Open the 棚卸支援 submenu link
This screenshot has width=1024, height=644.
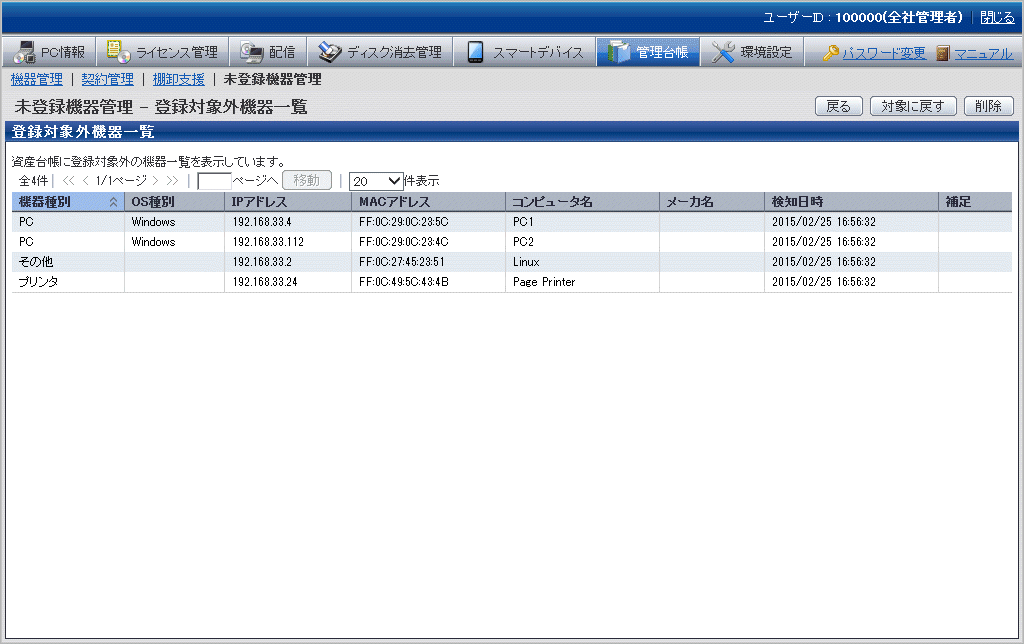[x=178, y=79]
